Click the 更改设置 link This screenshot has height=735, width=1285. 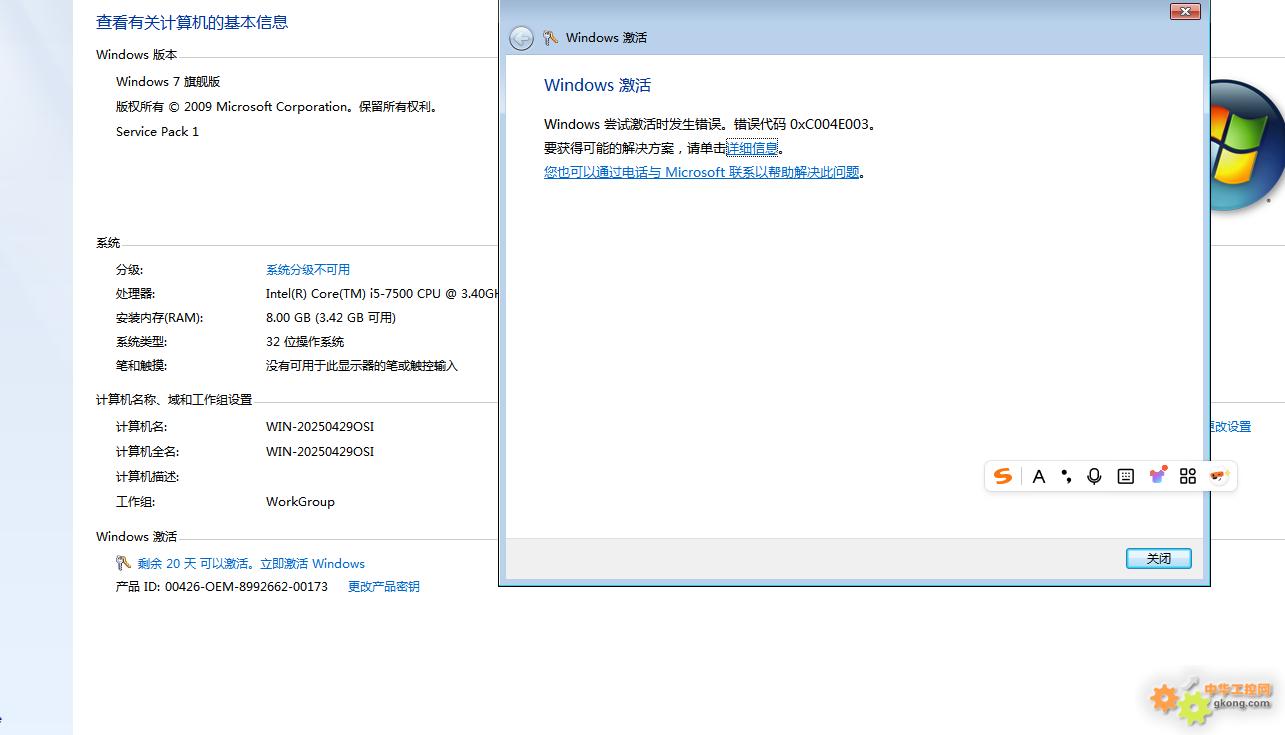point(1231,427)
